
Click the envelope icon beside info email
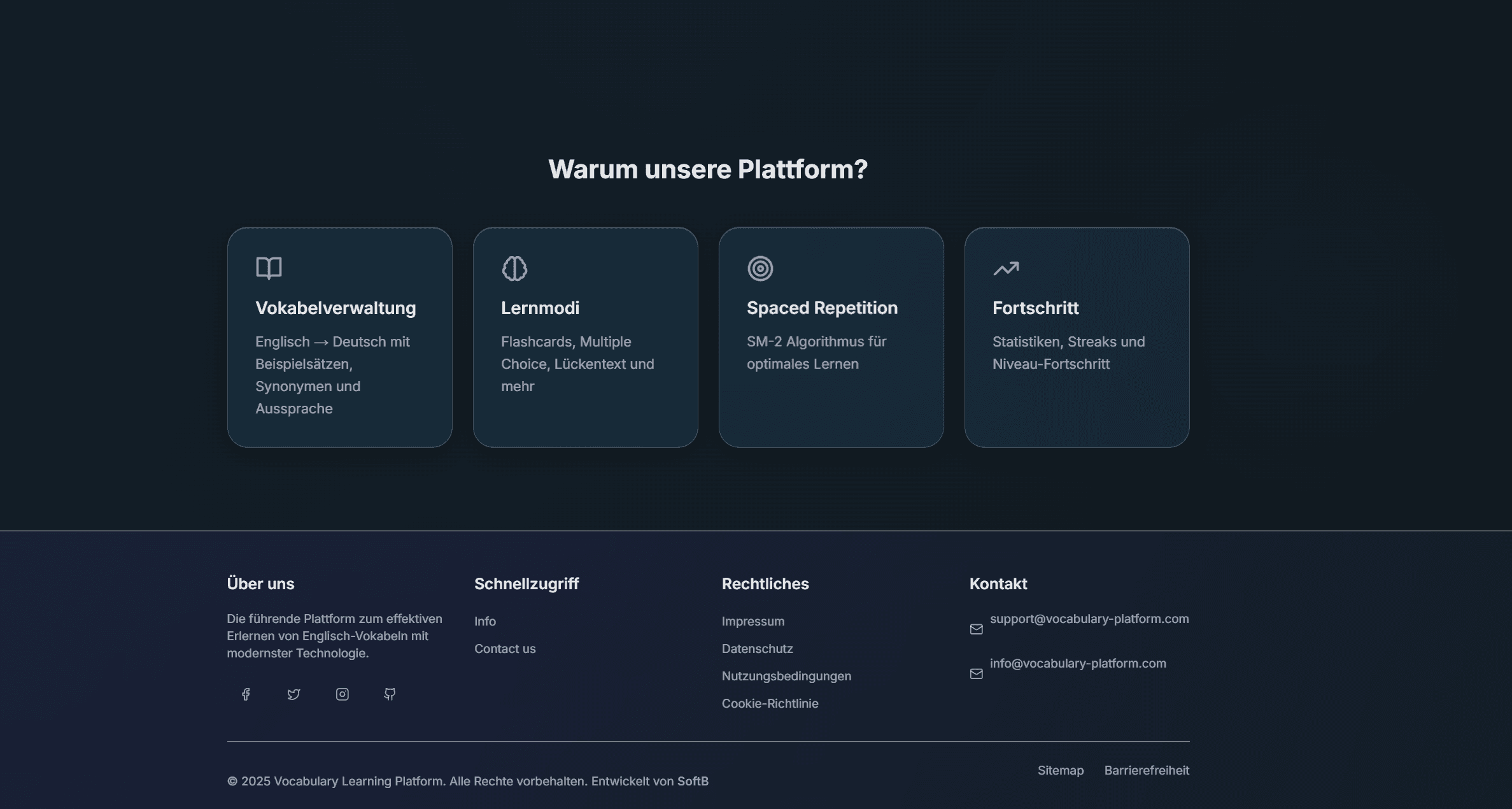tap(976, 674)
